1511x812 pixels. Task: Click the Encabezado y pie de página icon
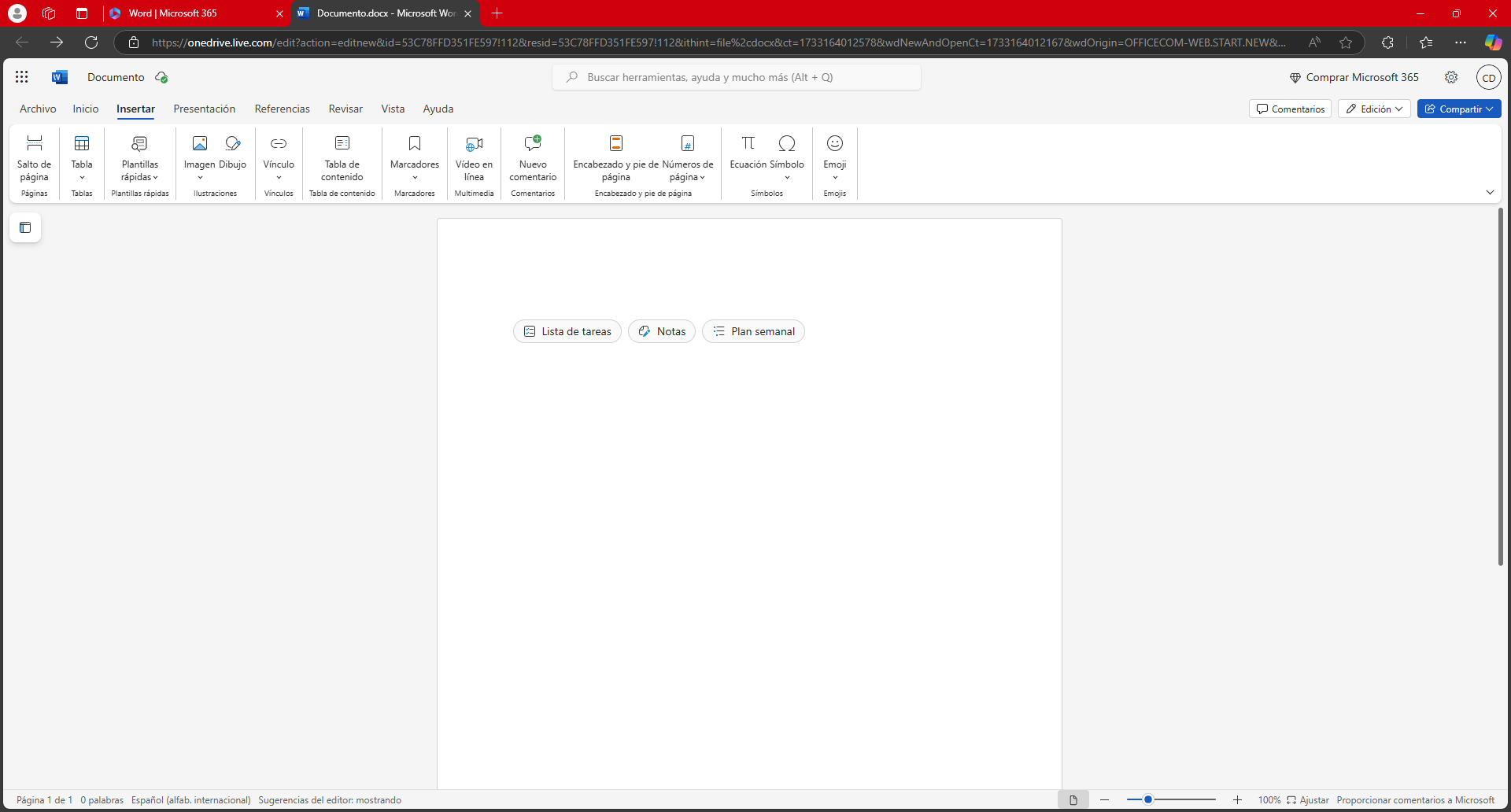click(x=616, y=144)
